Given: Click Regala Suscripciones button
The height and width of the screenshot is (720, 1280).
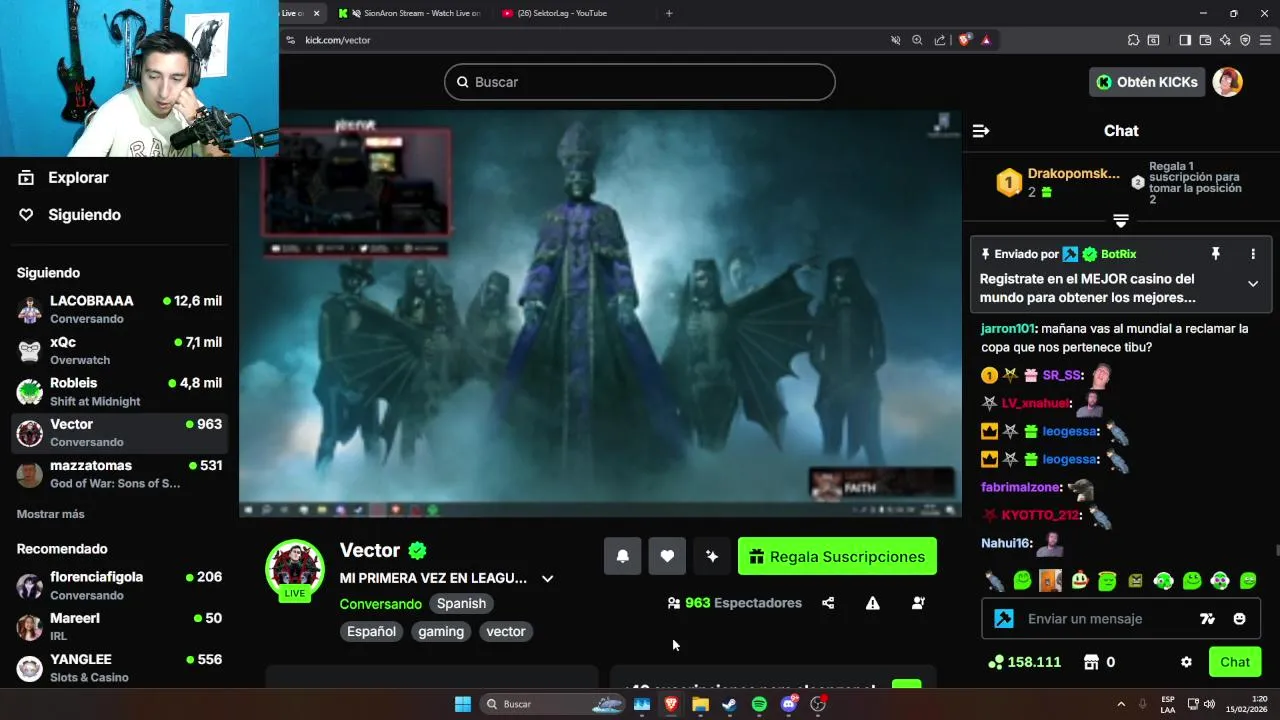Looking at the screenshot, I should [x=837, y=556].
